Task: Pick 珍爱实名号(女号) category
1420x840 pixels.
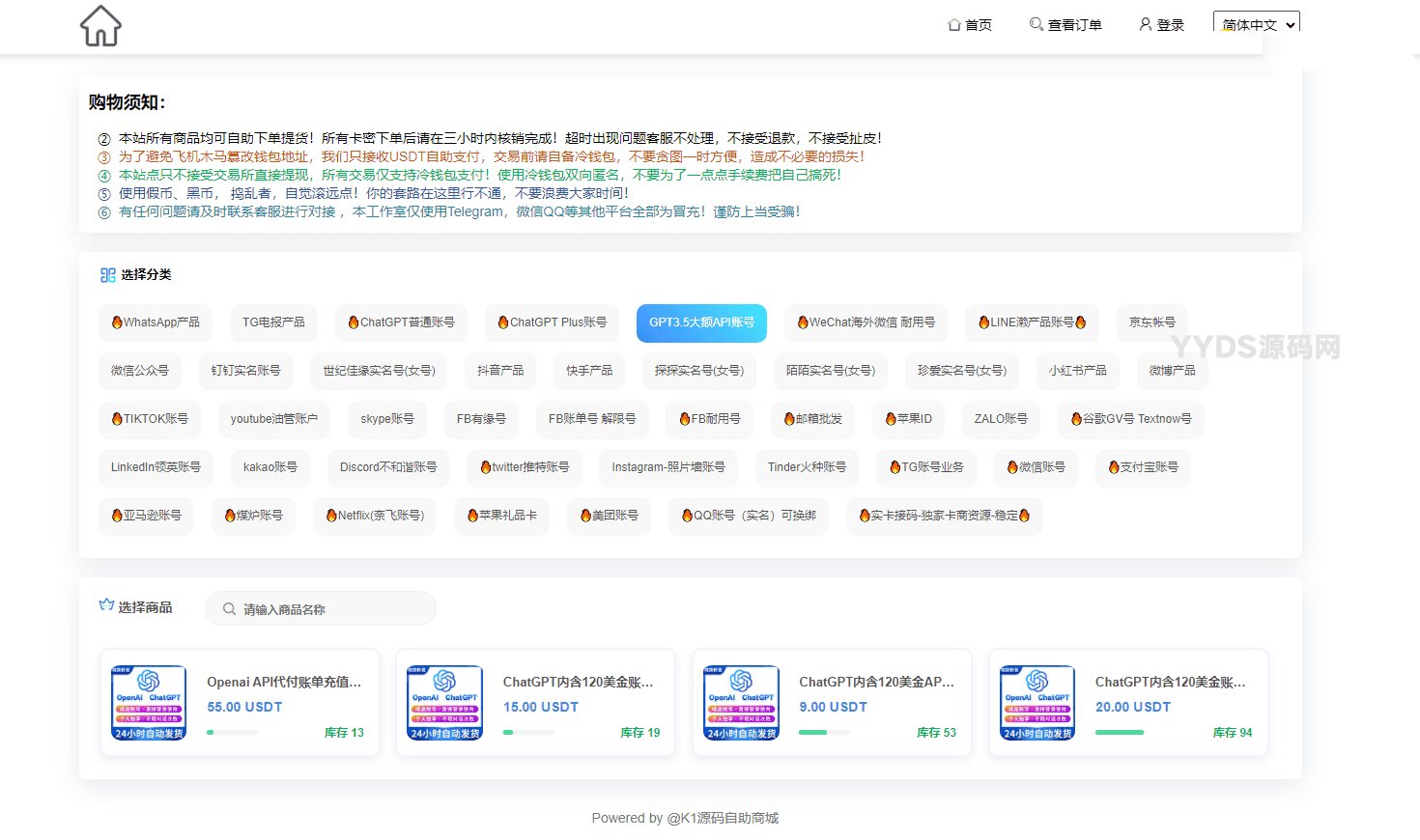Action: pyautogui.click(x=961, y=371)
